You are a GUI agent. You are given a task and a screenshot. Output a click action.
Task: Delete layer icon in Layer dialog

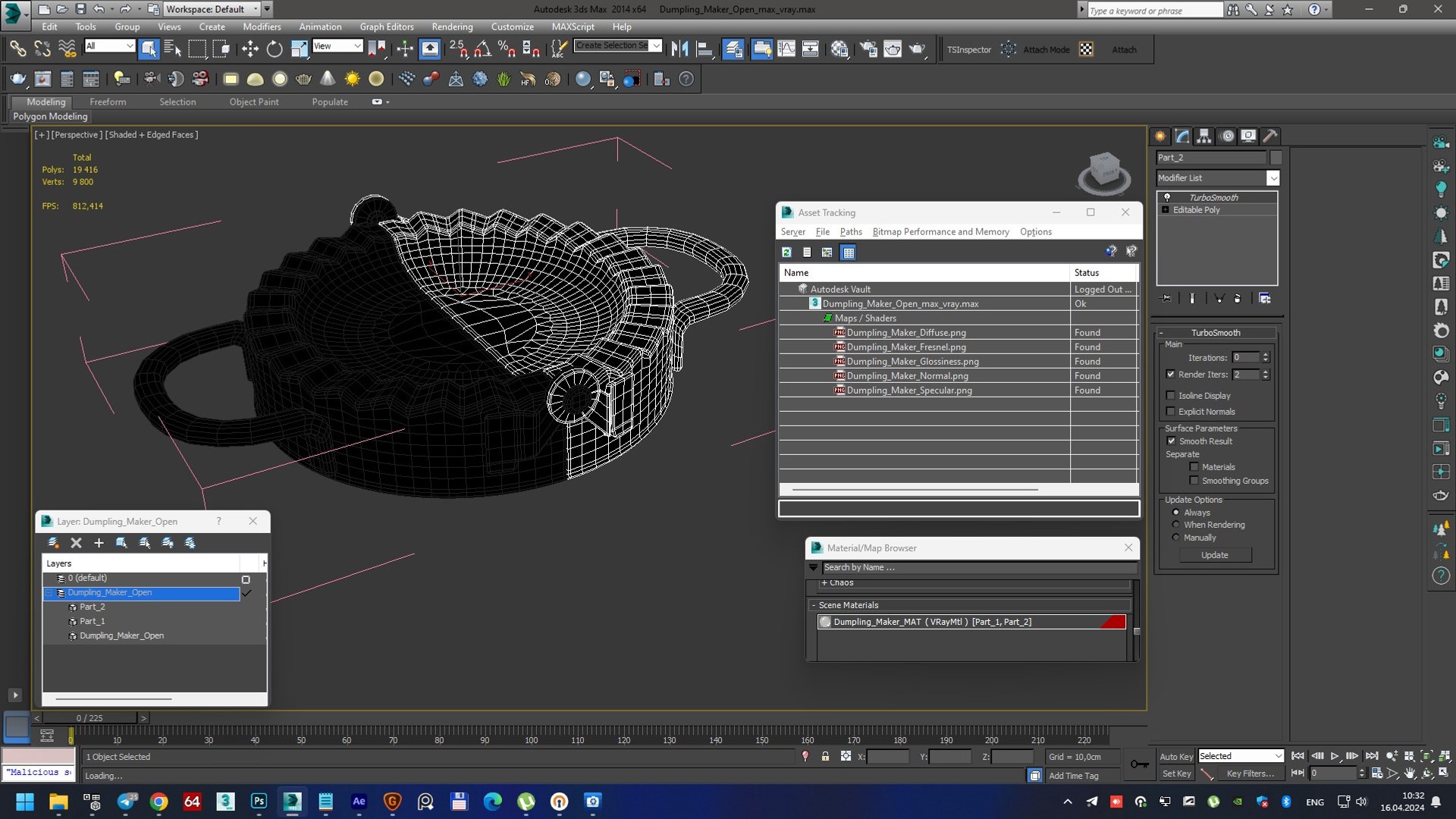tap(76, 543)
